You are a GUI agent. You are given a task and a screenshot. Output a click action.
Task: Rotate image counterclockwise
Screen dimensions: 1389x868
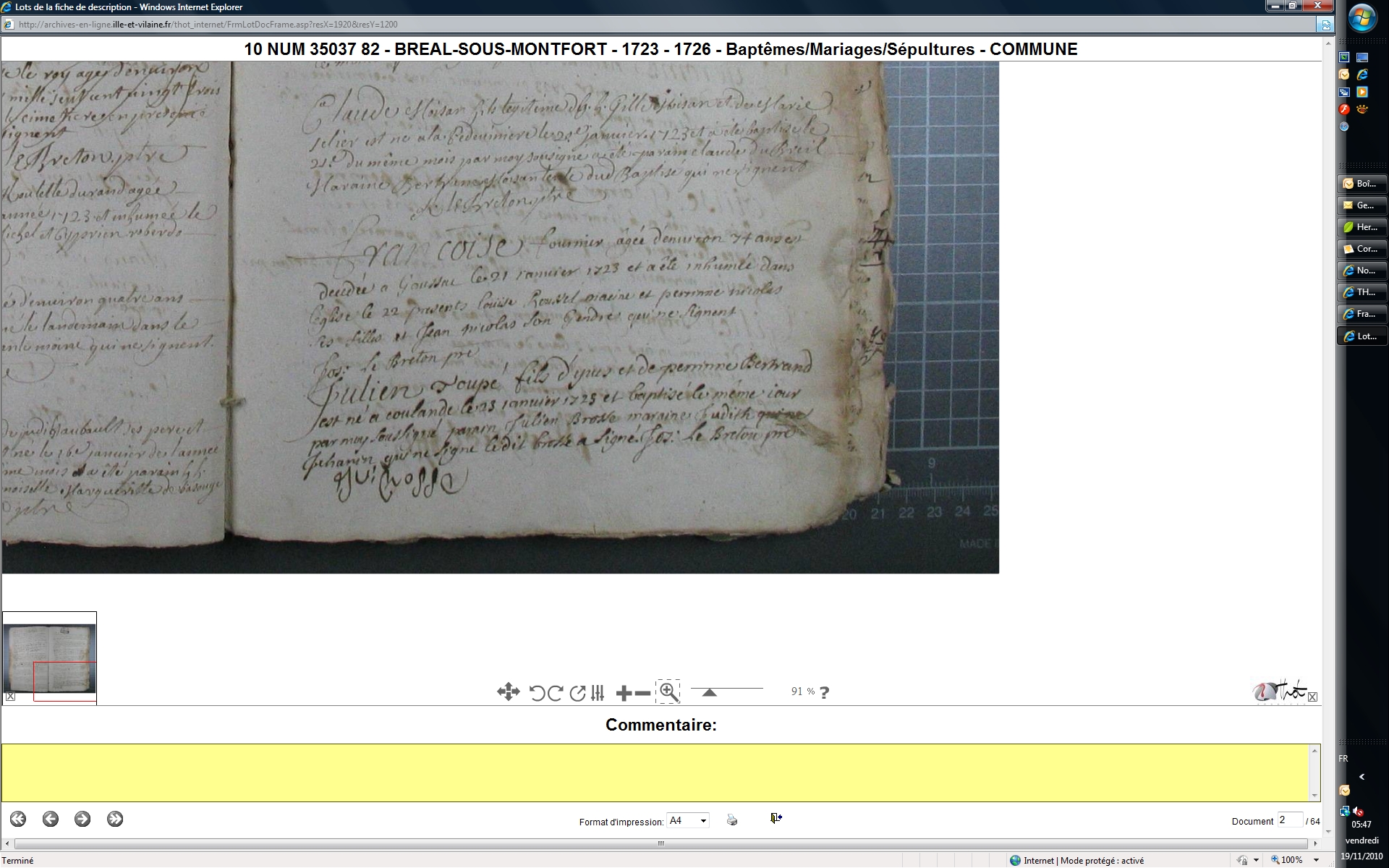[x=537, y=693]
